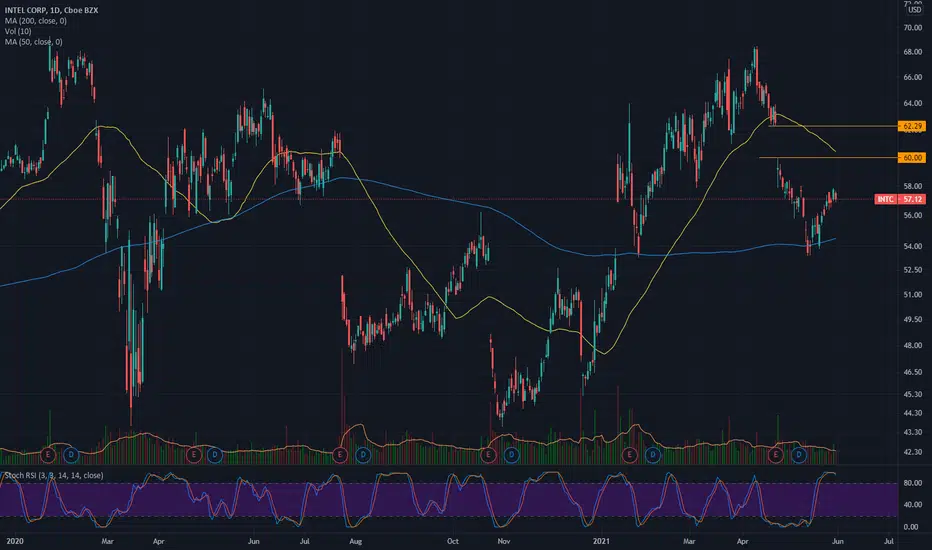The height and width of the screenshot is (550, 932).
Task: Click the dividend D marker of February 2020
Action: click(71, 455)
